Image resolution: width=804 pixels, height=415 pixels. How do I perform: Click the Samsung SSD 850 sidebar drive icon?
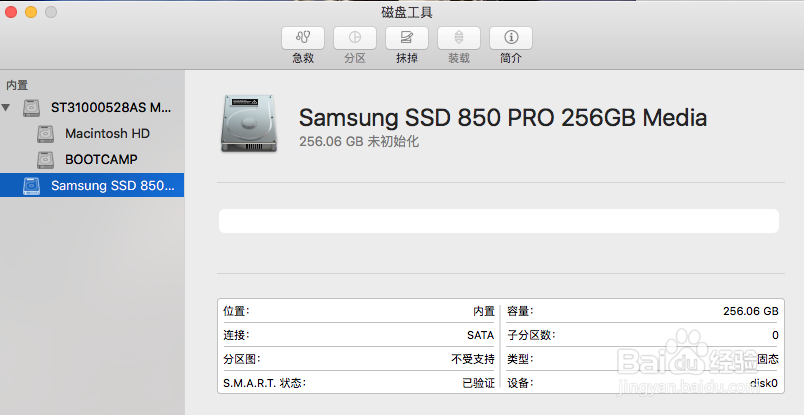(x=31, y=186)
